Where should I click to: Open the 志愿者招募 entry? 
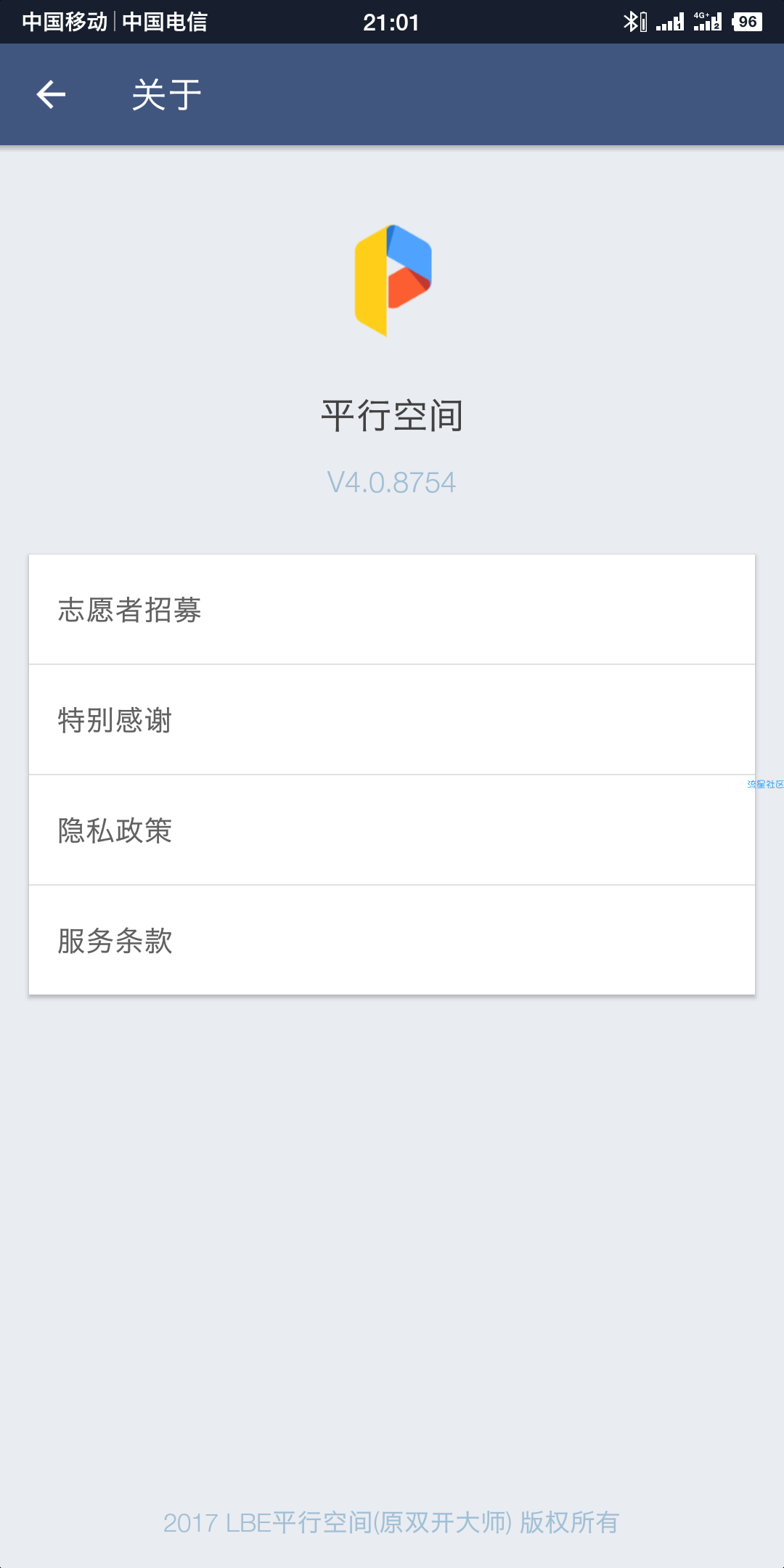click(x=392, y=609)
